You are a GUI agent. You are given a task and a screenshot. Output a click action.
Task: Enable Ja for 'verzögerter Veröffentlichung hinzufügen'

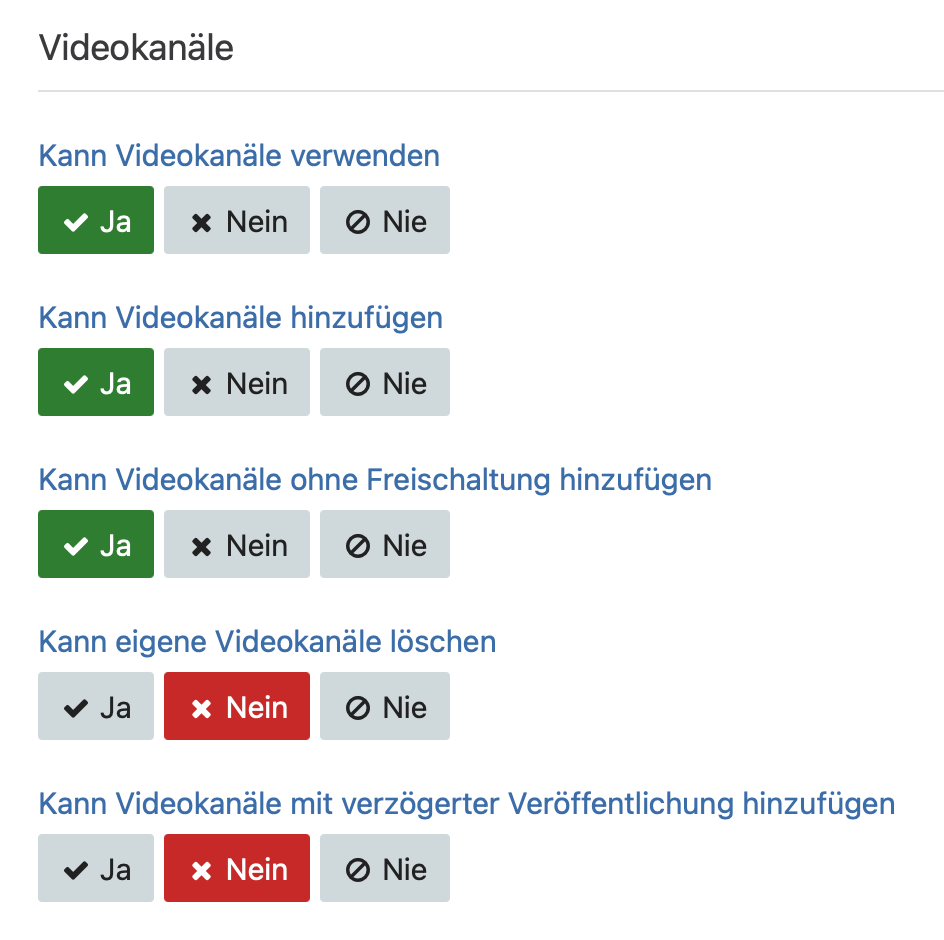pyautogui.click(x=96, y=868)
